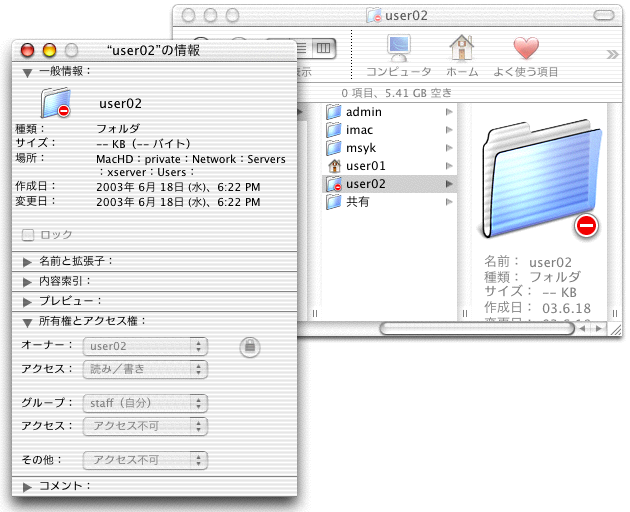The width and height of the screenshot is (630, 512).
Task: Select the user01 home folder icon
Action: pyautogui.click(x=335, y=165)
